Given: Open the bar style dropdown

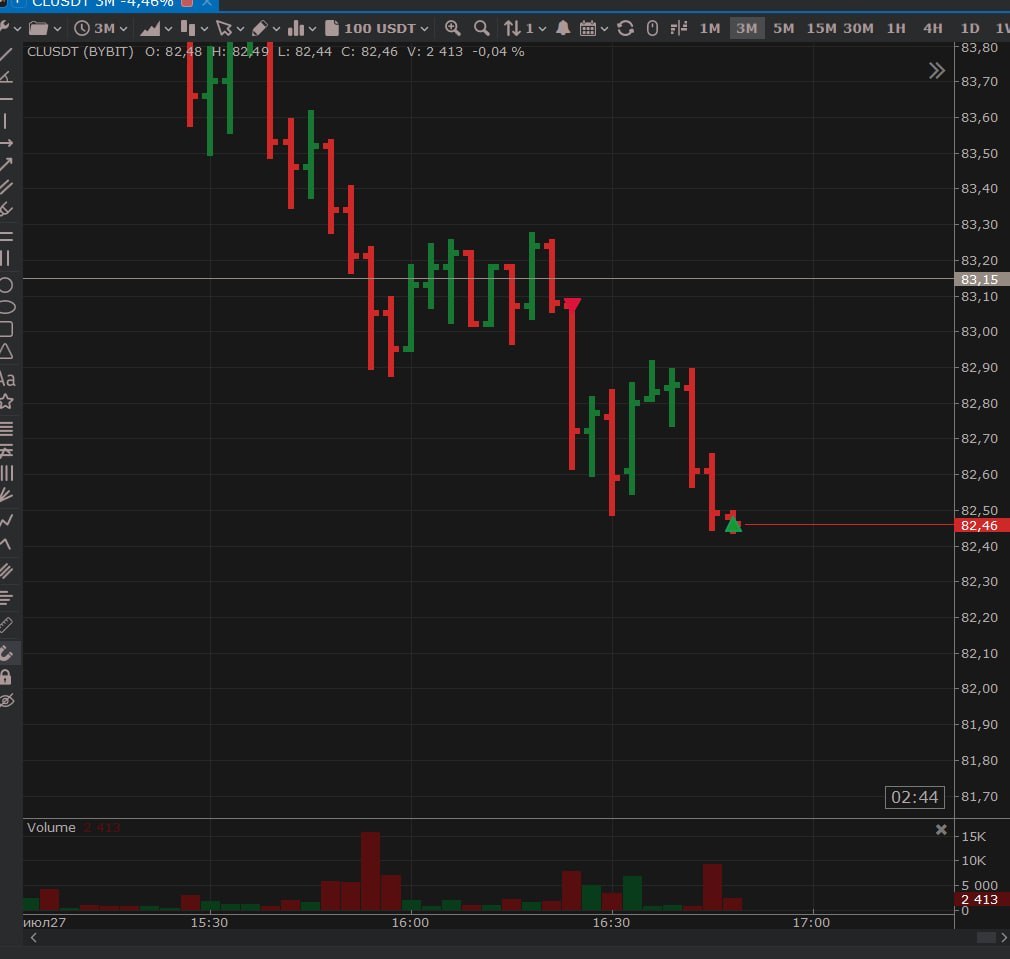Looking at the screenshot, I should point(194,28).
